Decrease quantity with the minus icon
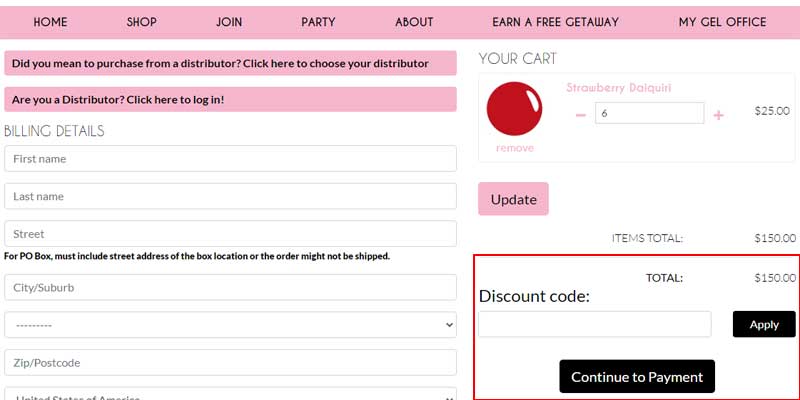800x400 pixels. click(581, 115)
